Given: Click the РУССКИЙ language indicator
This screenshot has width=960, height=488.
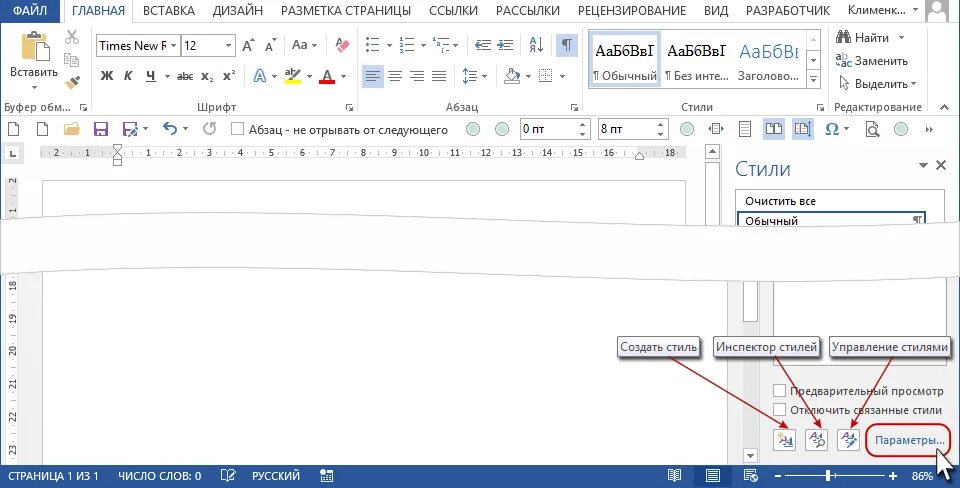Looking at the screenshot, I should (x=276, y=475).
